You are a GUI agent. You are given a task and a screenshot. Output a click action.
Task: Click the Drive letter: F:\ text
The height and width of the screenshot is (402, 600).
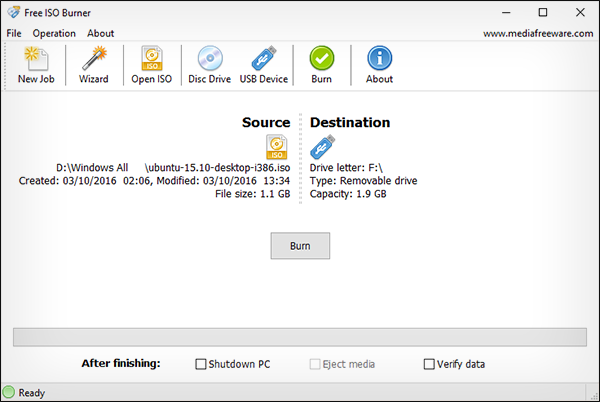pyautogui.click(x=346, y=168)
